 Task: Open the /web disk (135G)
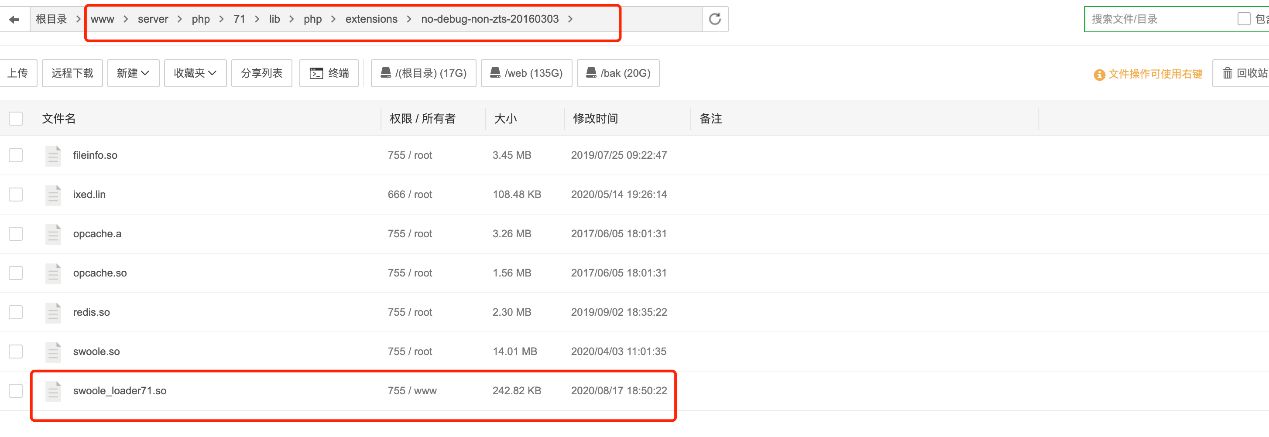coord(527,73)
